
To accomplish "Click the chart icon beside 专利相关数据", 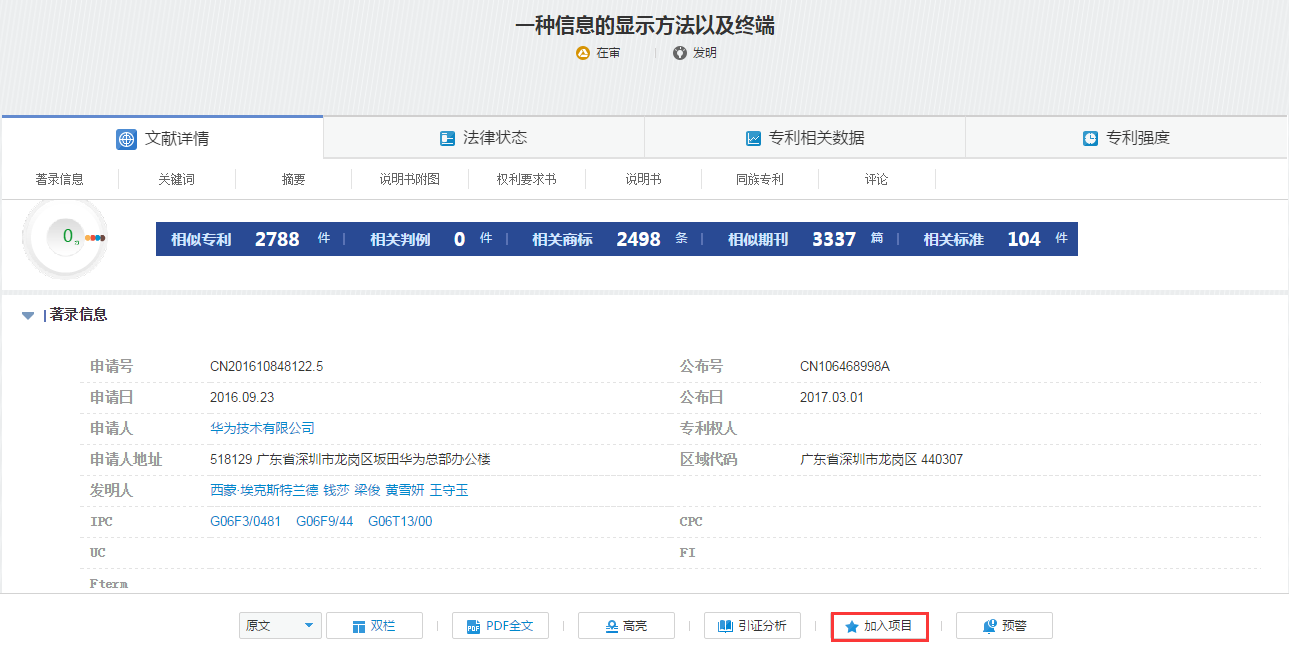I will [x=753, y=139].
